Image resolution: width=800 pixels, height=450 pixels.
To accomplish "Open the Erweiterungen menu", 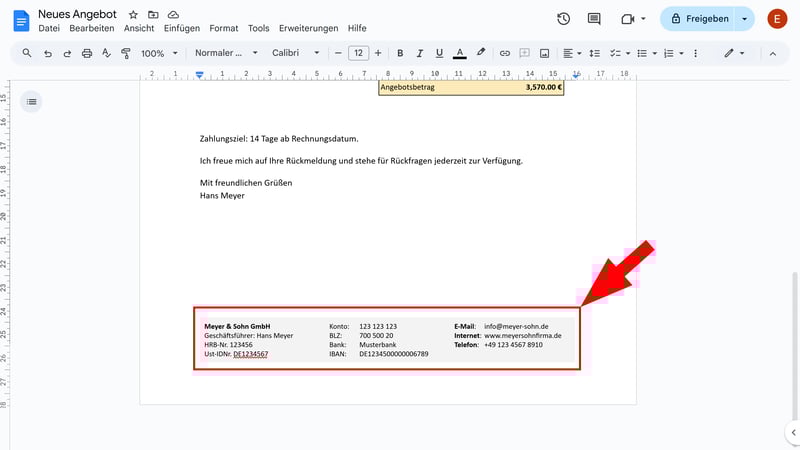I will pyautogui.click(x=308, y=29).
